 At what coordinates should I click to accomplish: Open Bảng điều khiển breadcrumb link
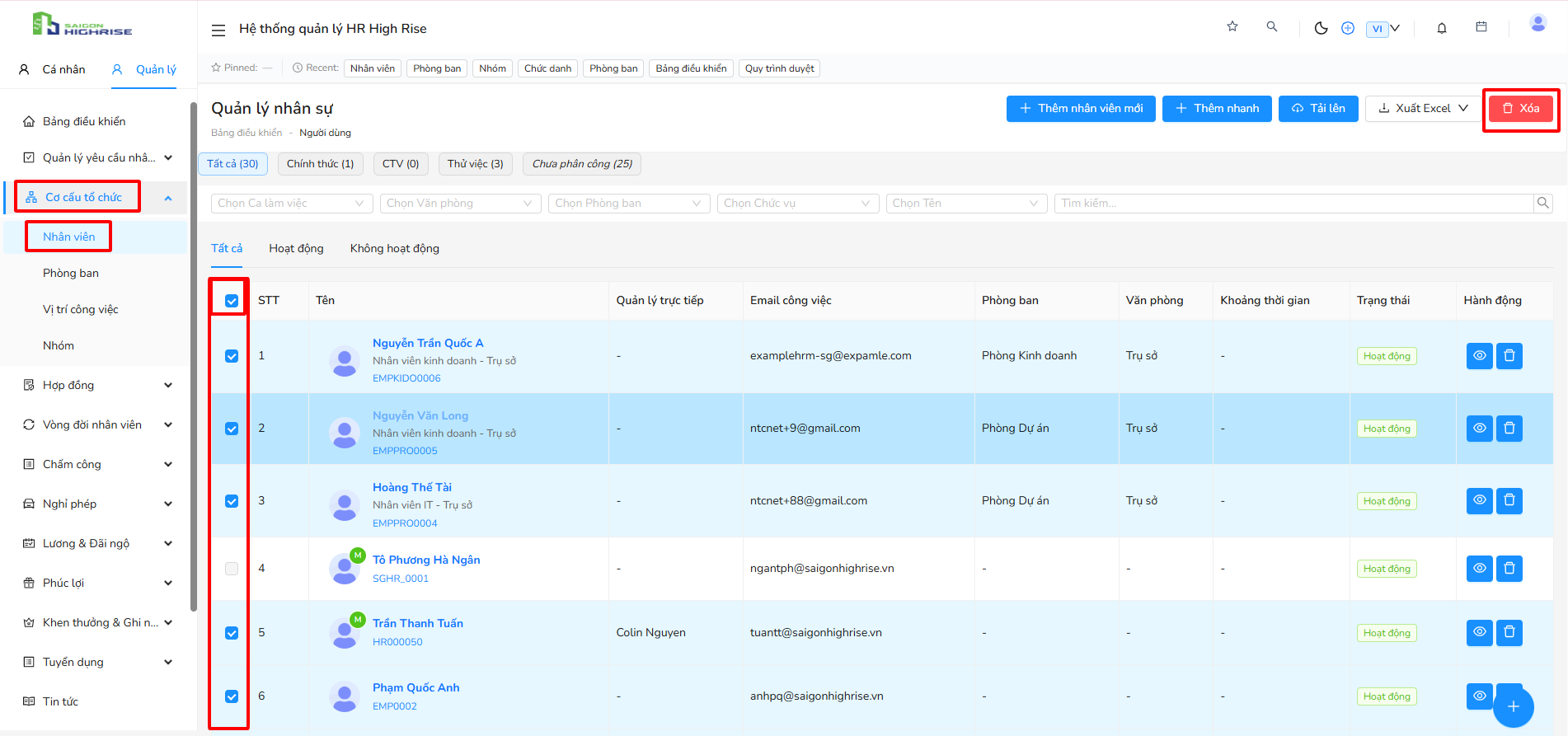(246, 133)
